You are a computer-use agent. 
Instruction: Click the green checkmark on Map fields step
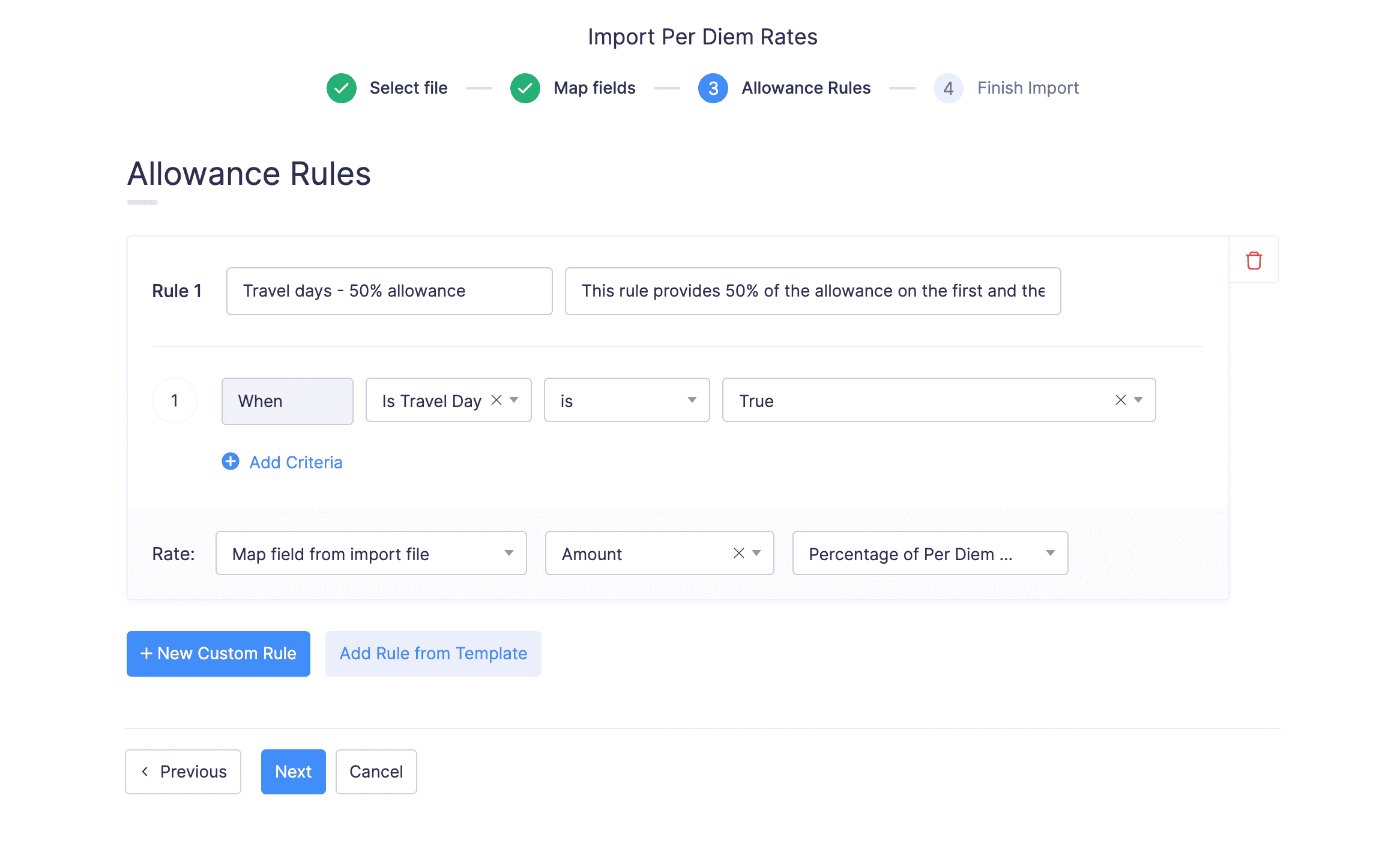point(525,88)
